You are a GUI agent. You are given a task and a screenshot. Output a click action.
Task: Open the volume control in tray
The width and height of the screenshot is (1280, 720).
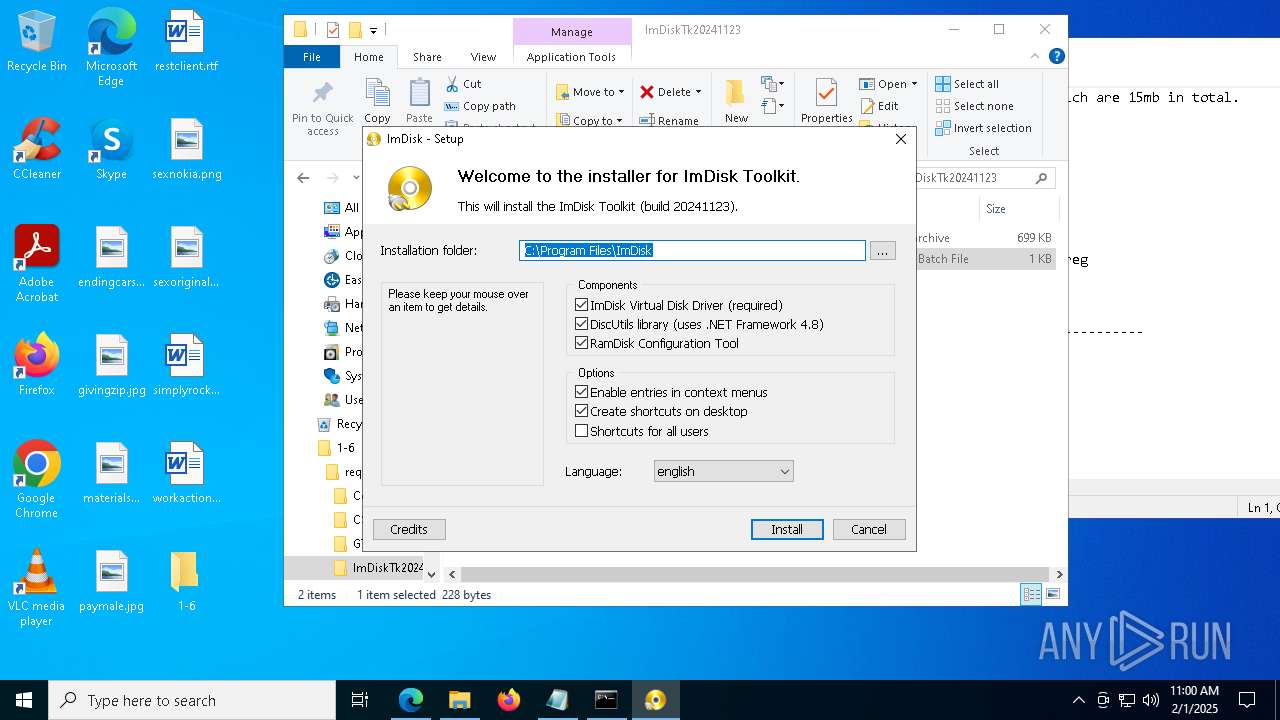(x=1151, y=700)
